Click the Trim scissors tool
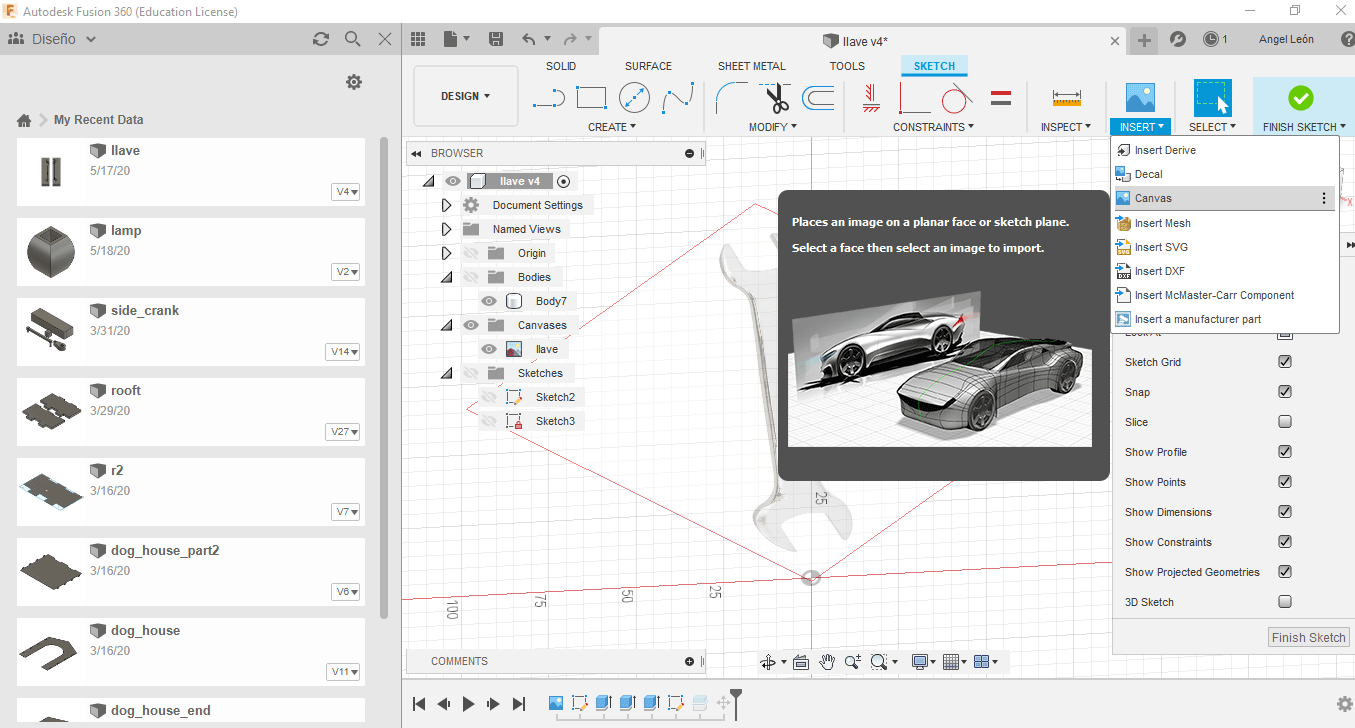1355x728 pixels. (776, 98)
